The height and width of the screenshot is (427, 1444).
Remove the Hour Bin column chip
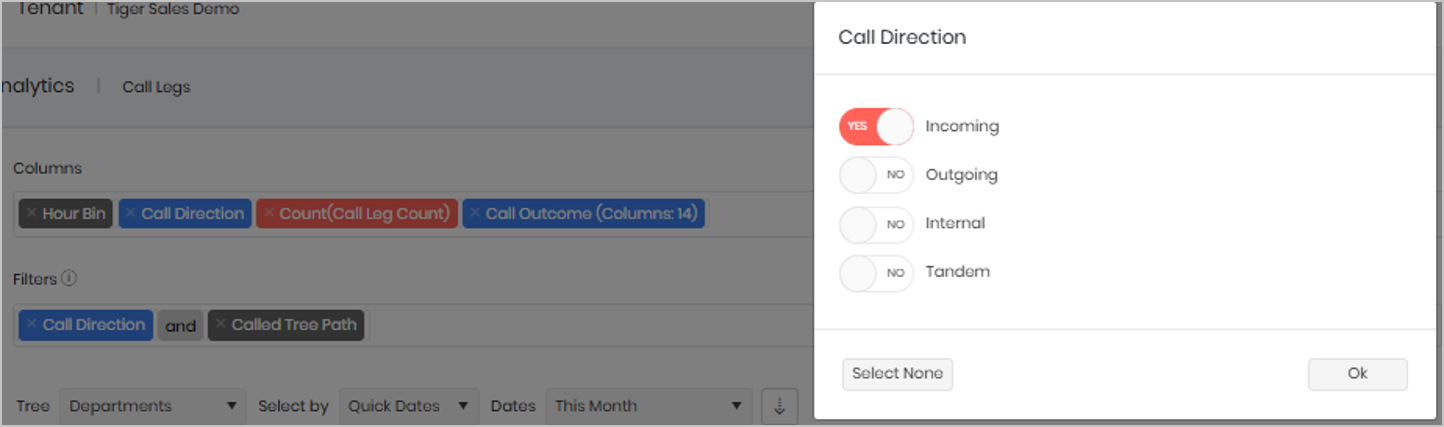coord(32,213)
